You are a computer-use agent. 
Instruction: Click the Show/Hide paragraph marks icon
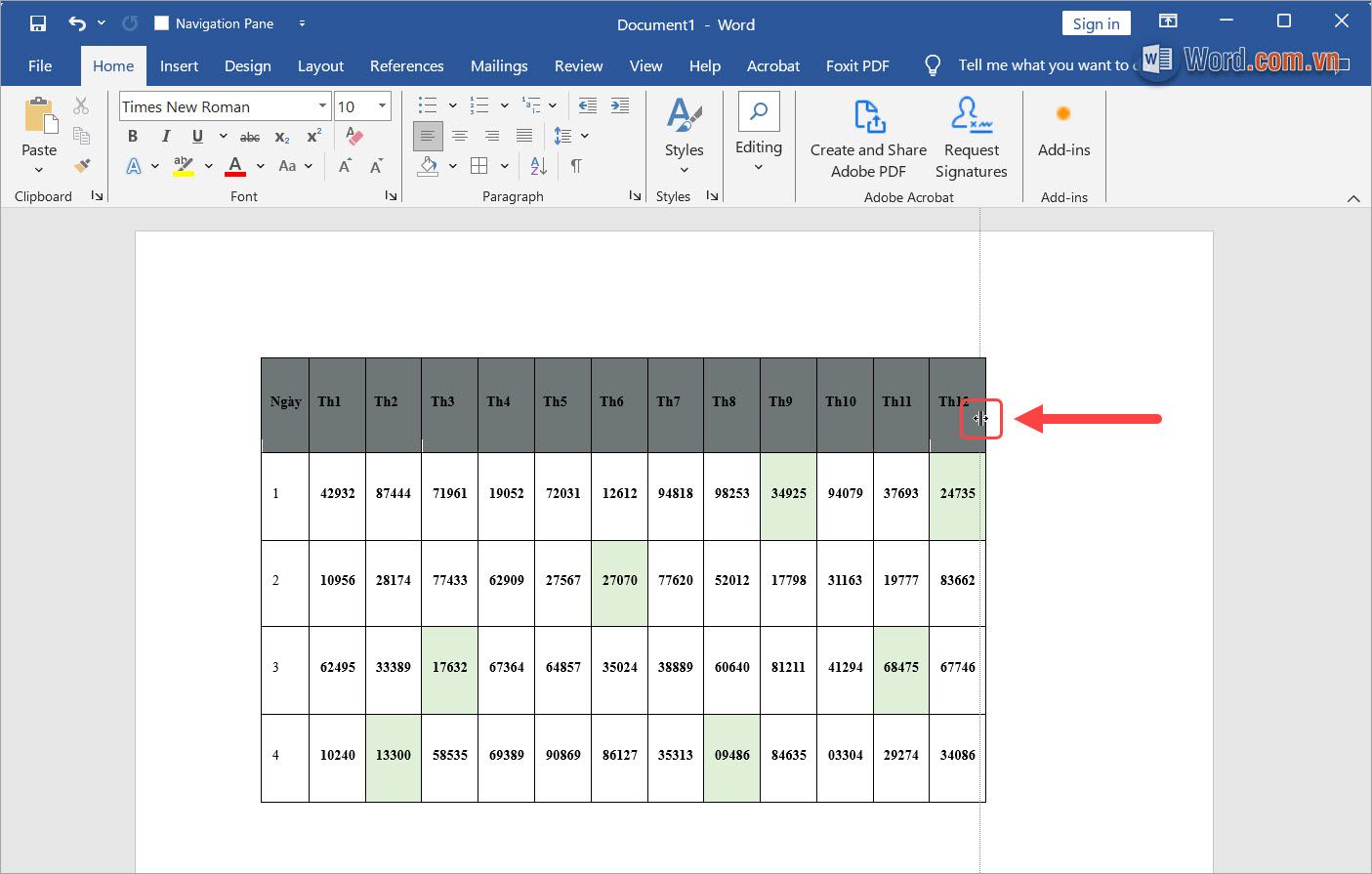coord(576,166)
